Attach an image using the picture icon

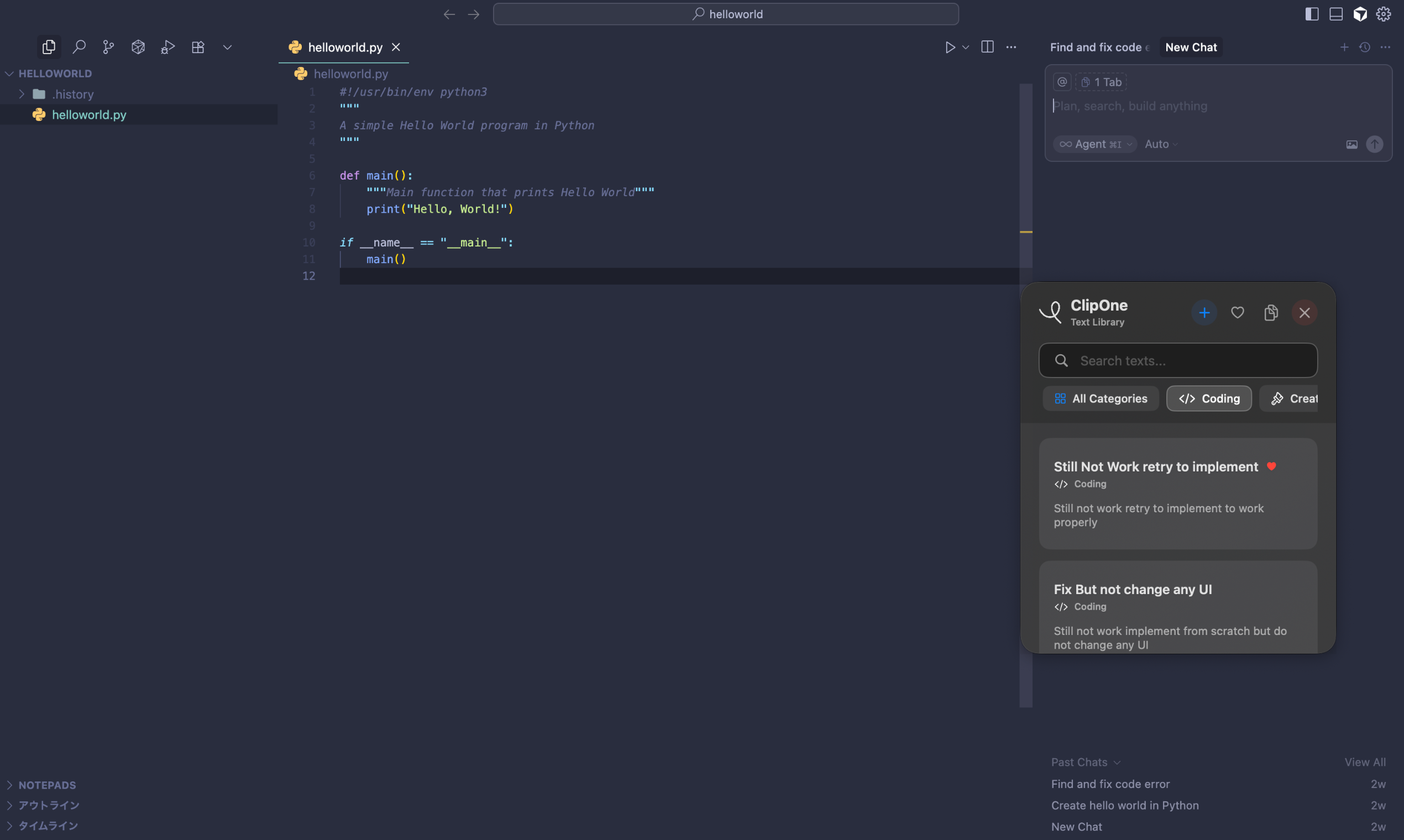[x=1351, y=144]
